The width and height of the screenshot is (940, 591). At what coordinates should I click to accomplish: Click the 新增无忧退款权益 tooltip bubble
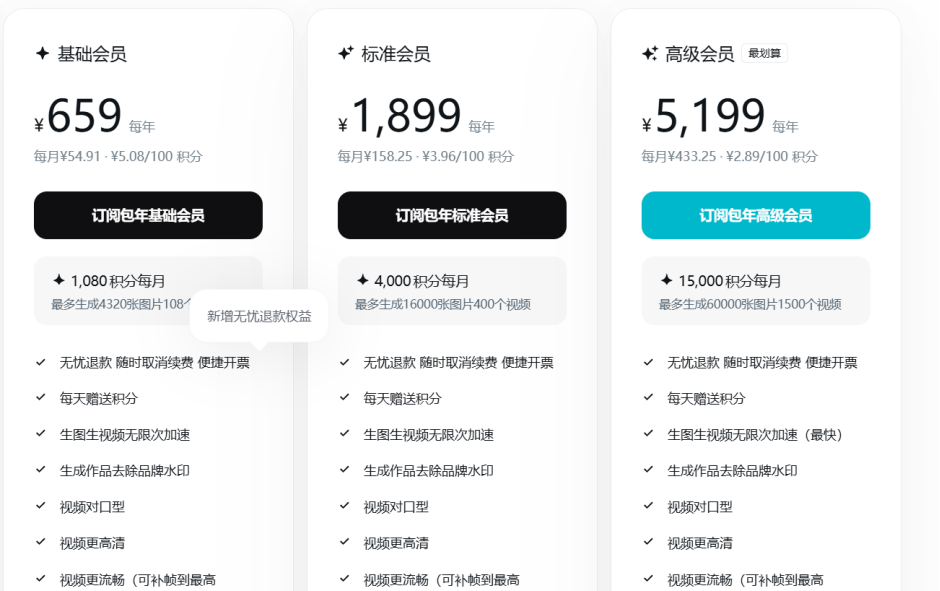tap(259, 316)
